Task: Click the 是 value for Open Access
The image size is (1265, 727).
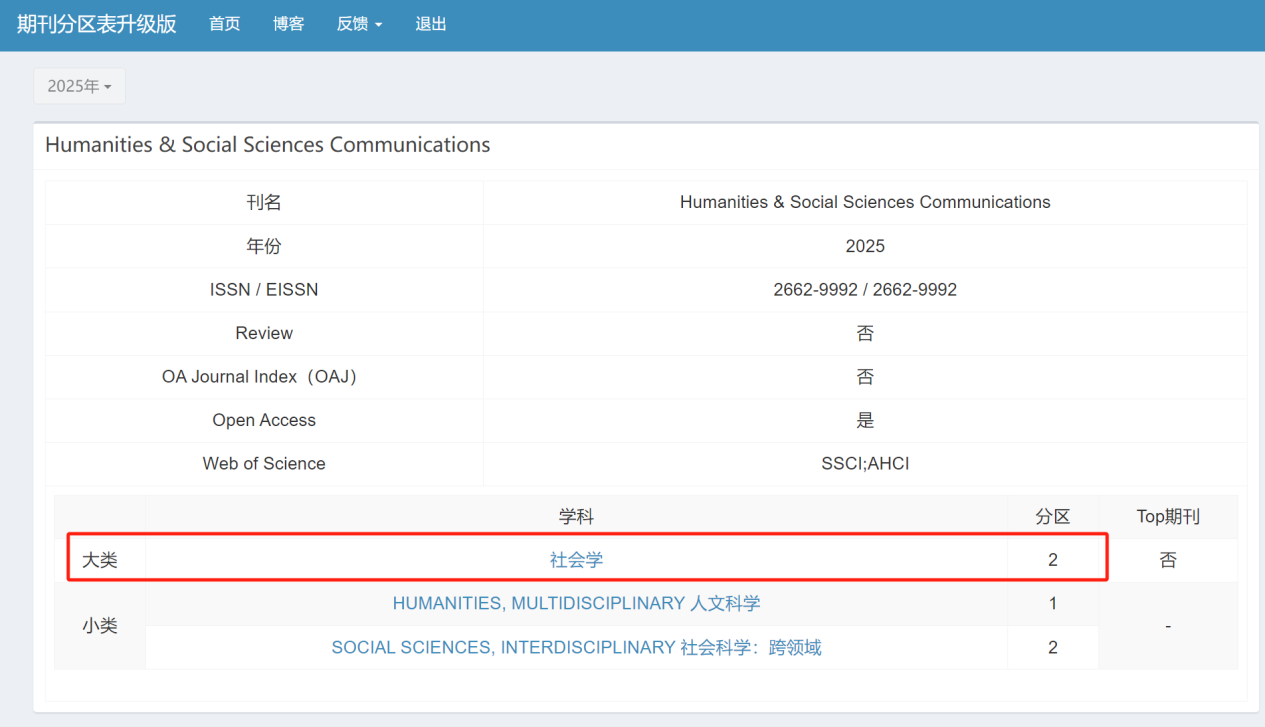Action: (x=865, y=420)
